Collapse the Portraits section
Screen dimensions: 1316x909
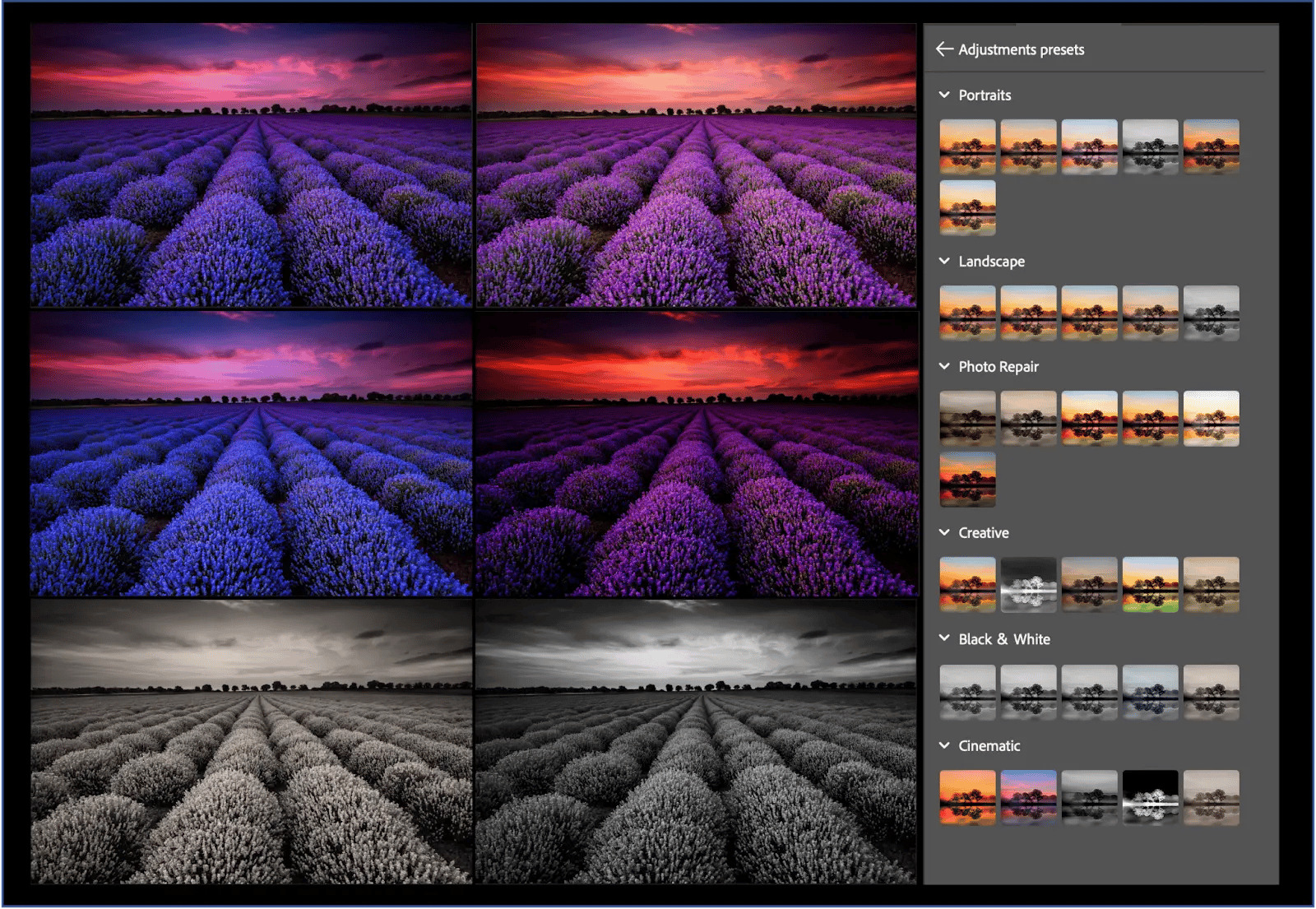tap(943, 95)
